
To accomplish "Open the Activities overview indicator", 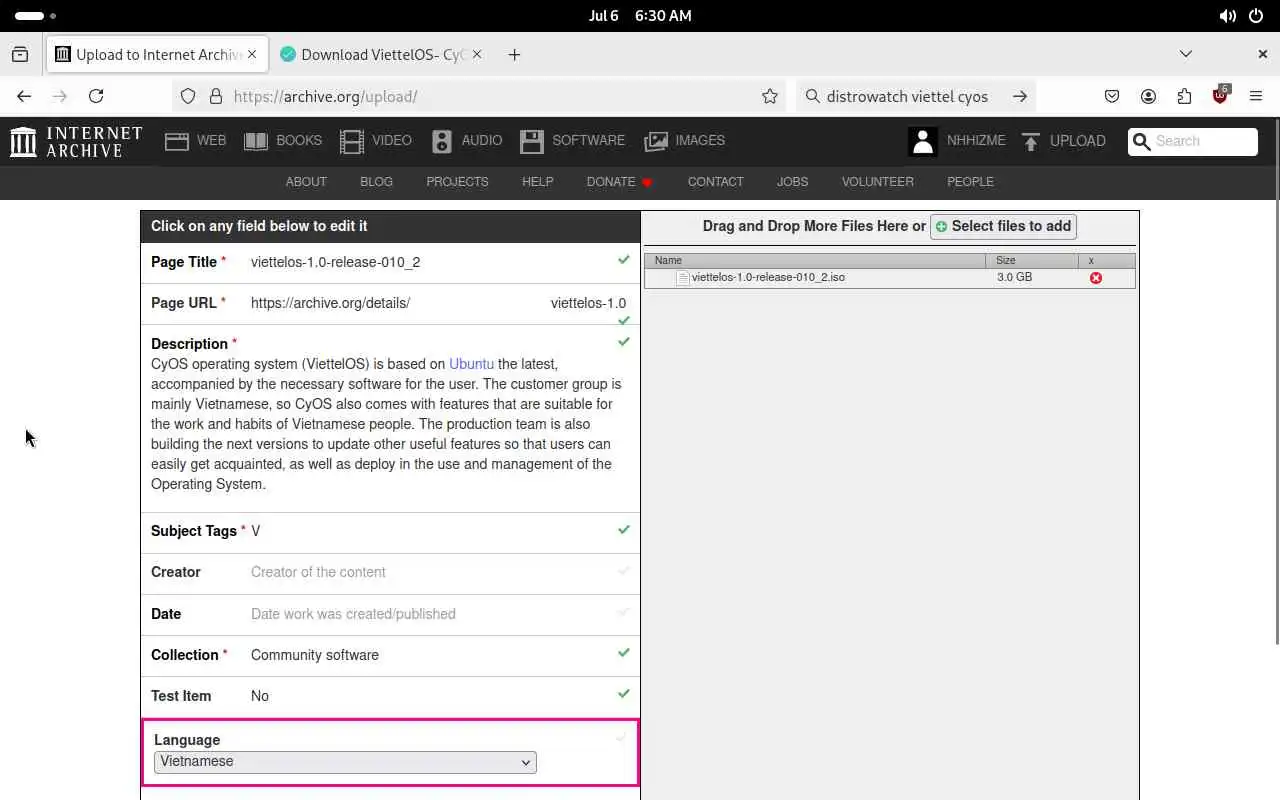I will [x=36, y=16].
